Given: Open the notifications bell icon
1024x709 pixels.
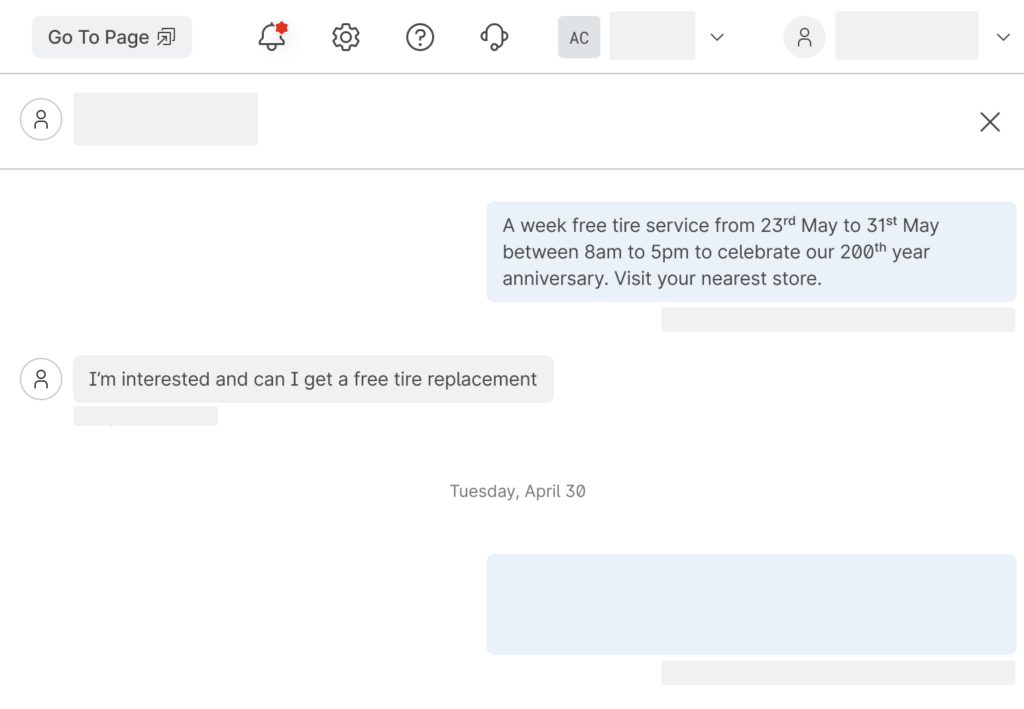Looking at the screenshot, I should (271, 37).
